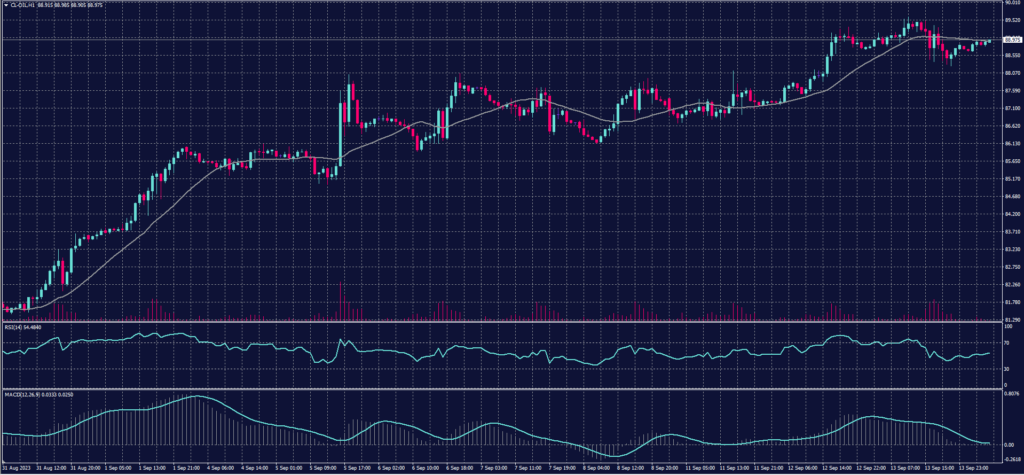Click the separator between price chart and RSI

[500, 322]
